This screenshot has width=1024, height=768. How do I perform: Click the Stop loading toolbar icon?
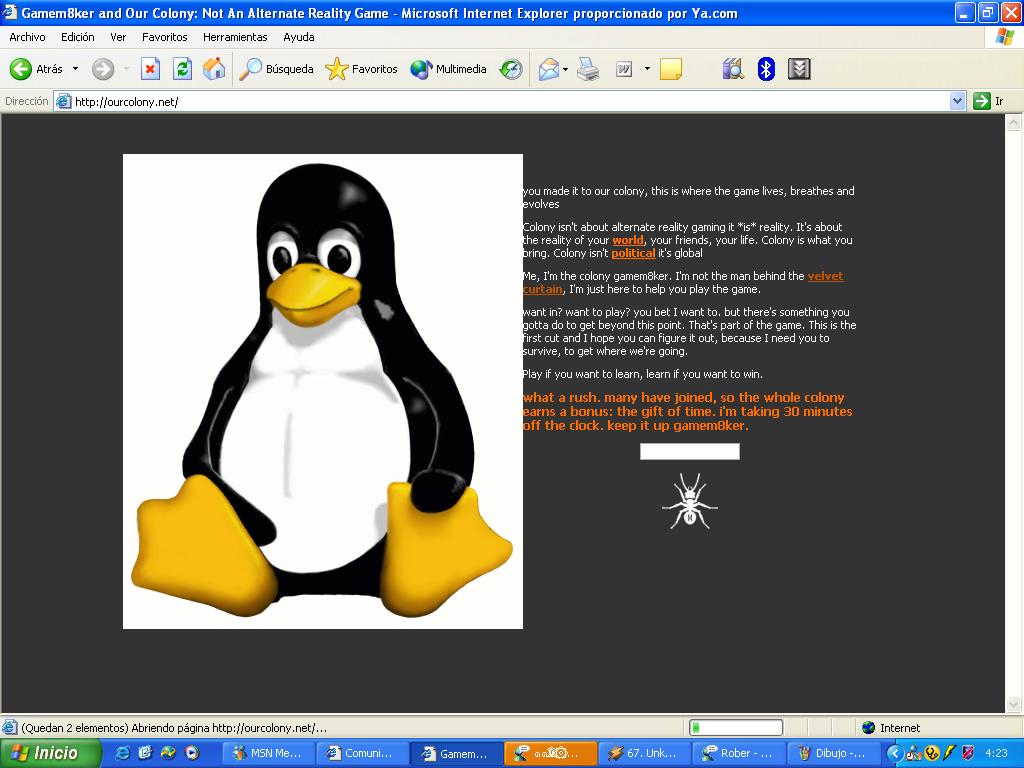pos(150,69)
